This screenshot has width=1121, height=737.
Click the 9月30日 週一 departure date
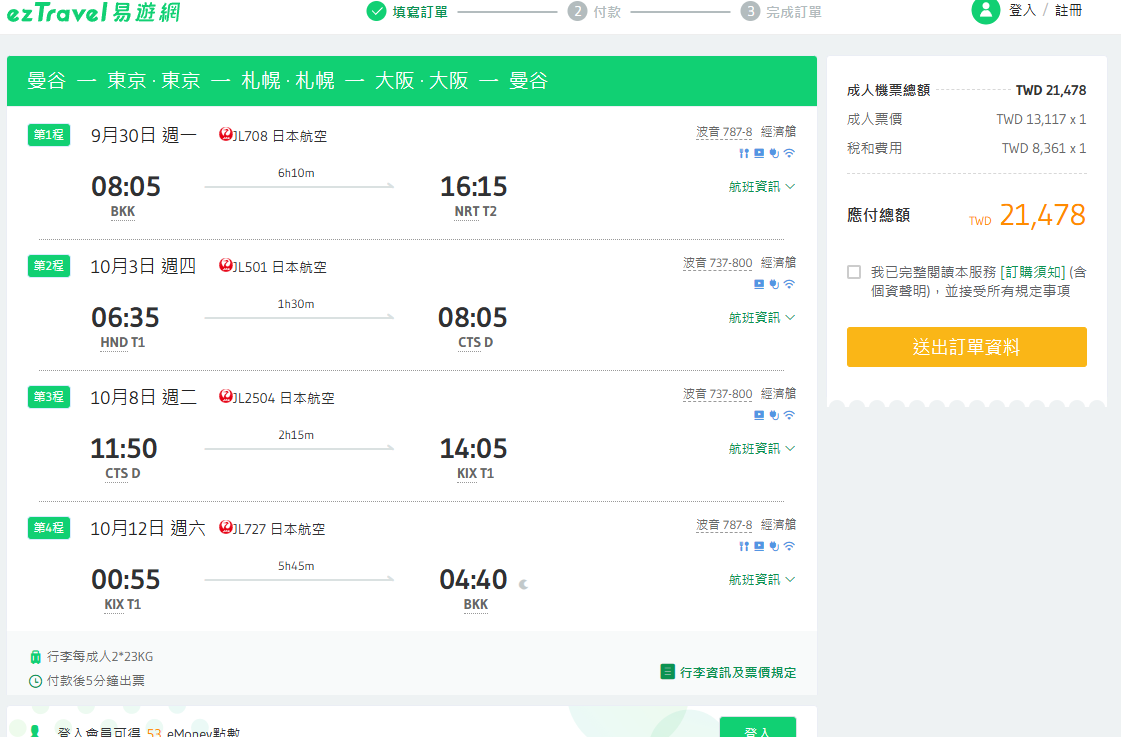(x=144, y=135)
